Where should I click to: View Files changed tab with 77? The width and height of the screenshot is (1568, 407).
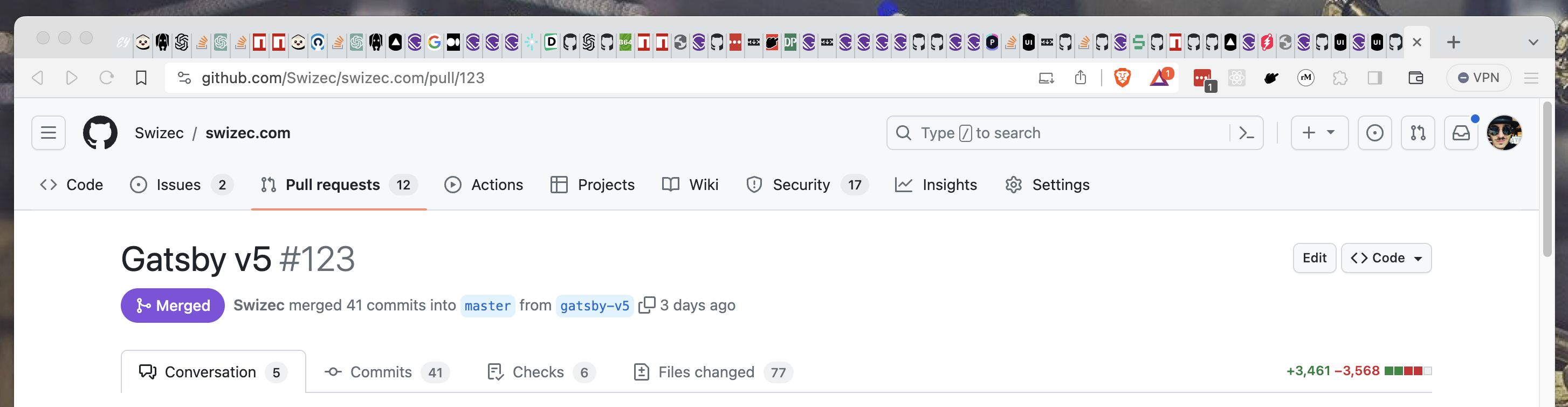click(713, 372)
